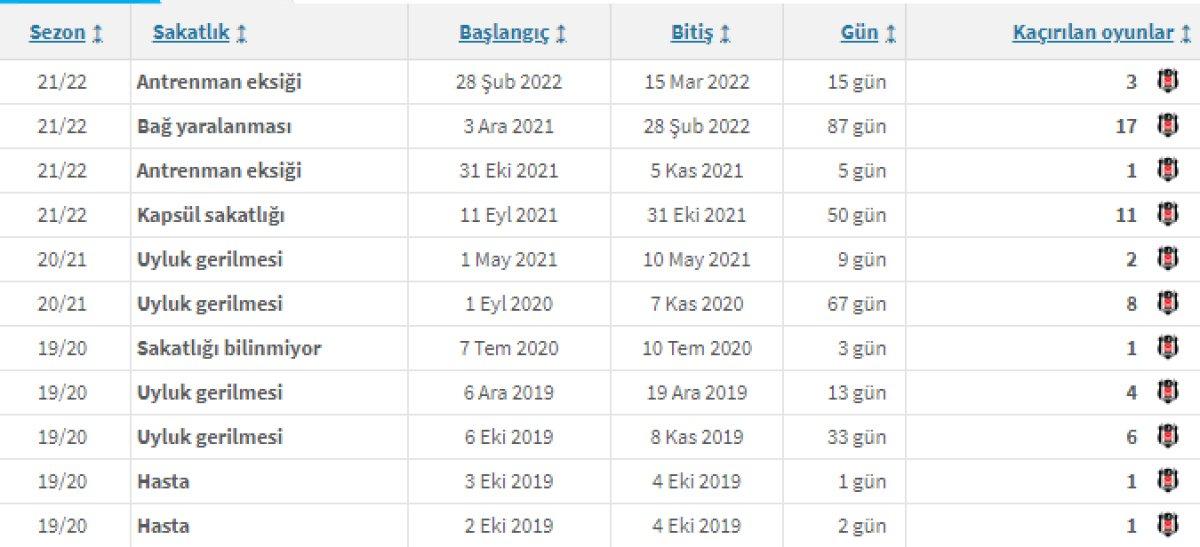Click club crest beside 28 Şub 2022 start date
The image size is (1200, 547).
[1166, 81]
